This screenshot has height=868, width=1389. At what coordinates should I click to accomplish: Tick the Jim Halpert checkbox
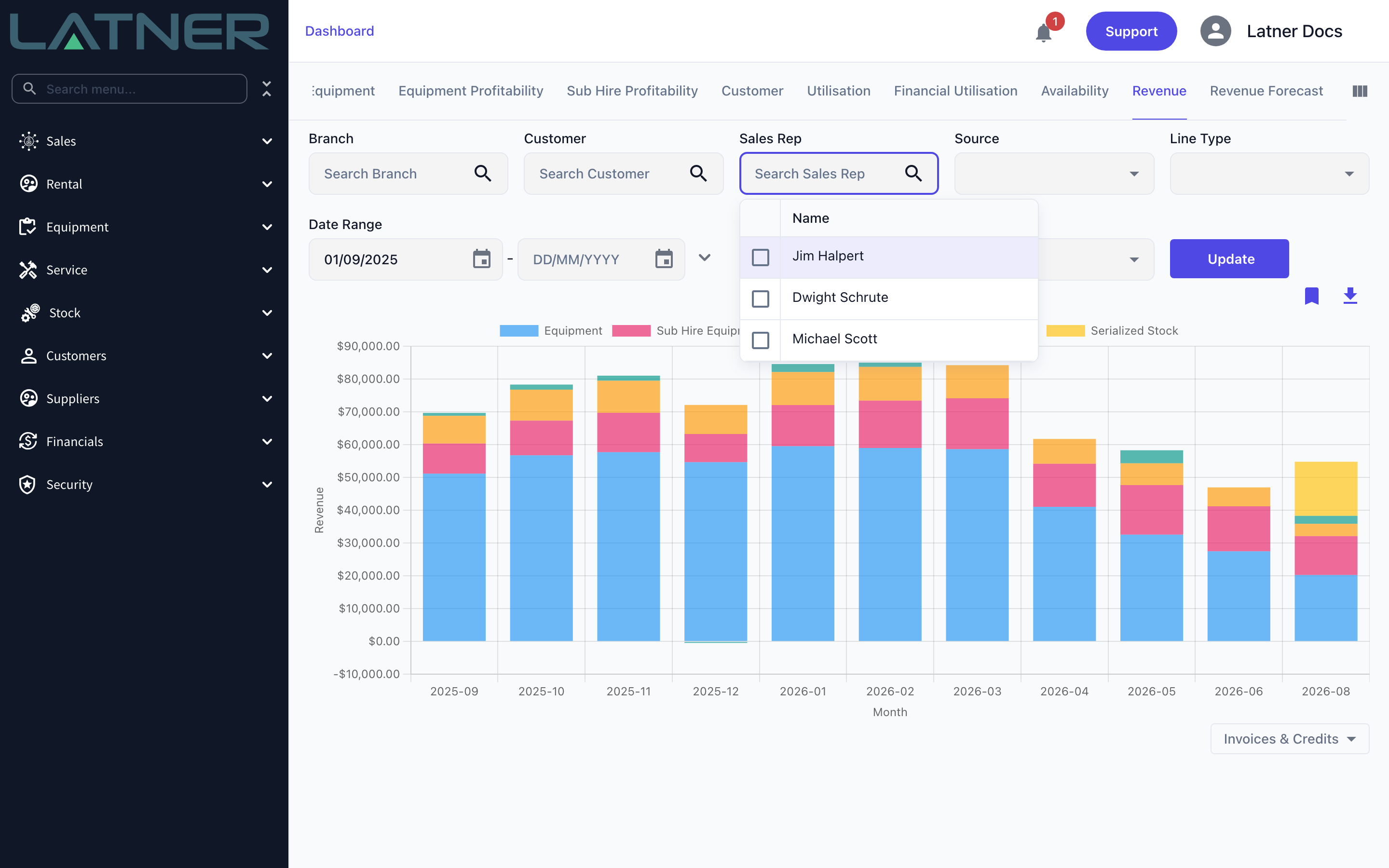click(761, 257)
